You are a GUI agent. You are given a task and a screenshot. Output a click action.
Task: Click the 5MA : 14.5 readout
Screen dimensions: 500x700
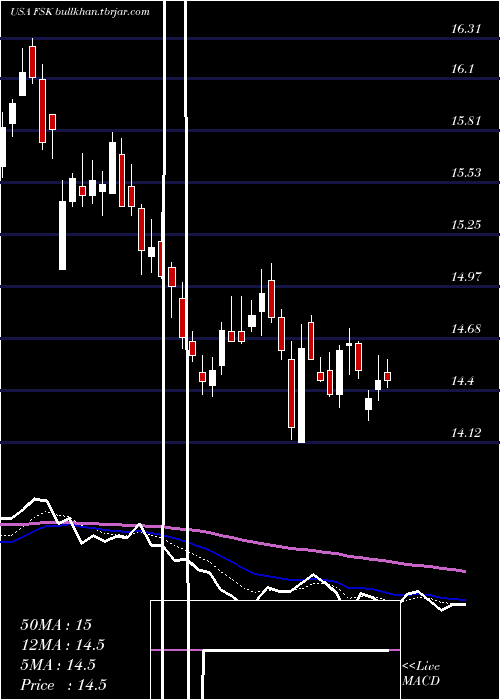(x=58, y=665)
